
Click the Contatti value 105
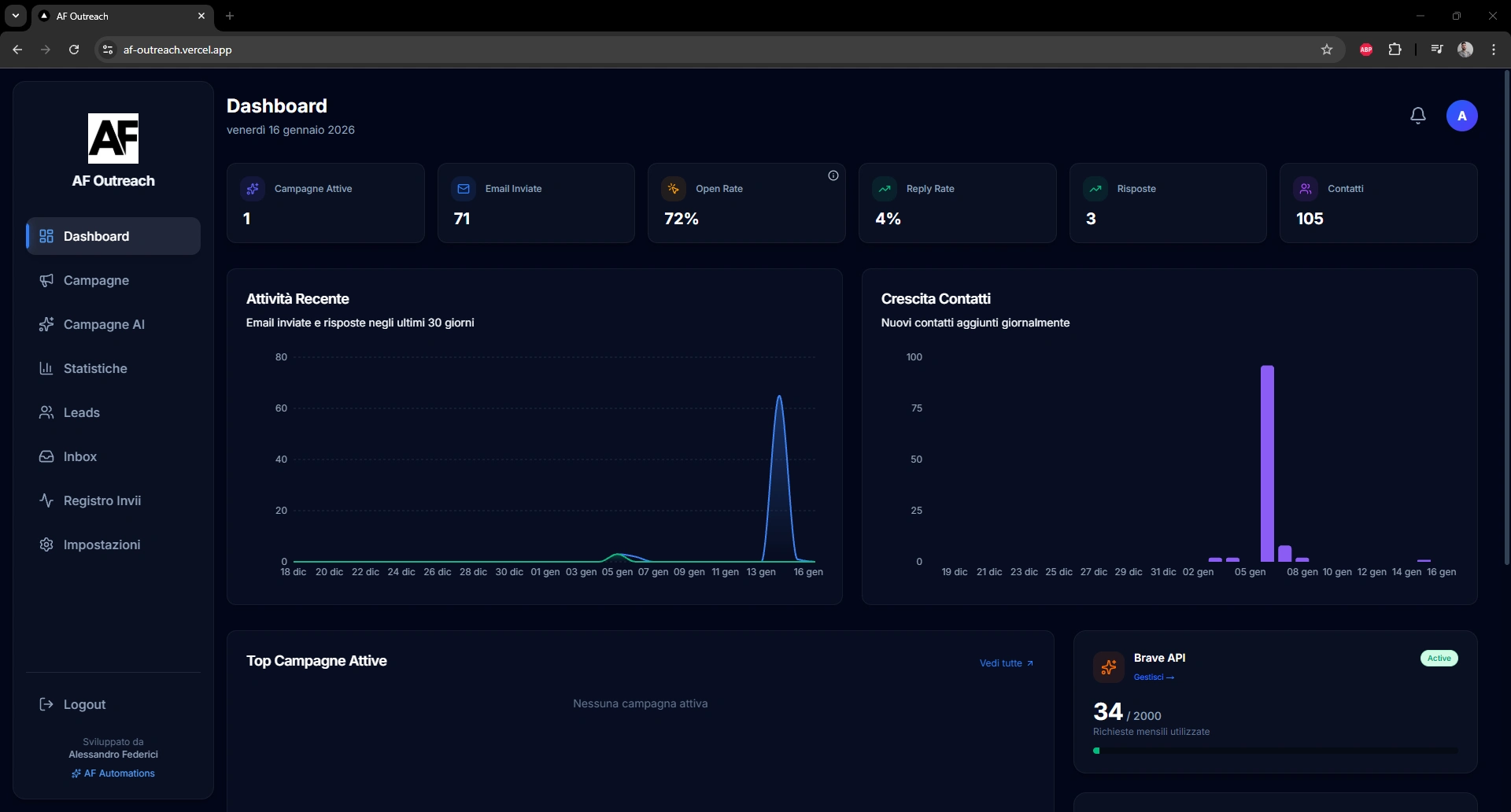coord(1310,219)
